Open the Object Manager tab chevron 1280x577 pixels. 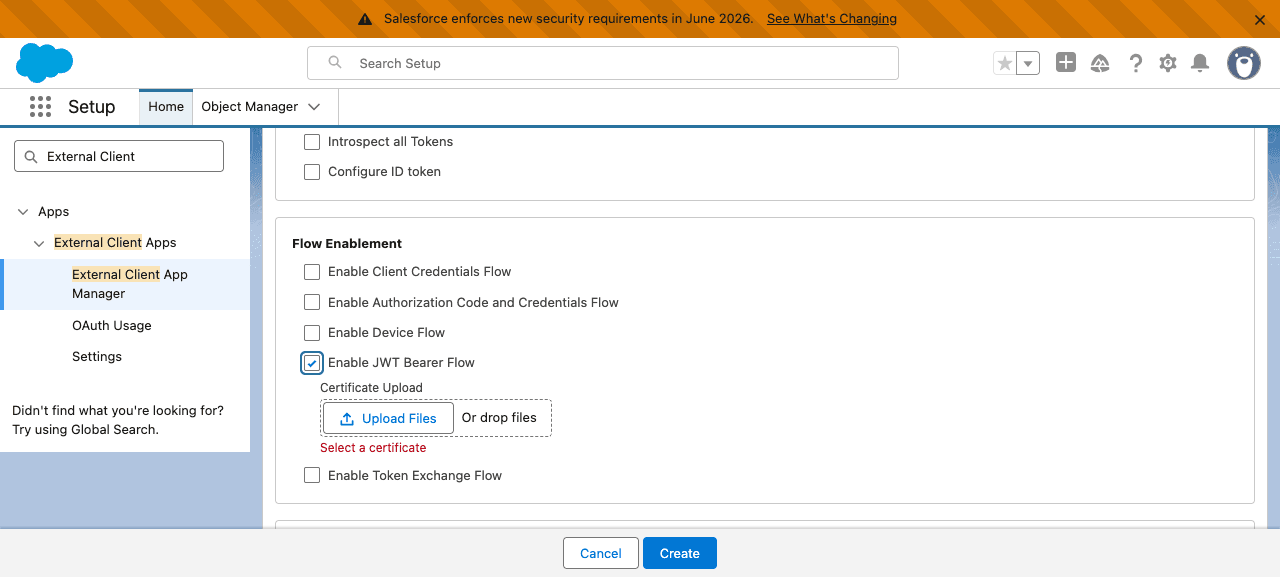tap(314, 107)
